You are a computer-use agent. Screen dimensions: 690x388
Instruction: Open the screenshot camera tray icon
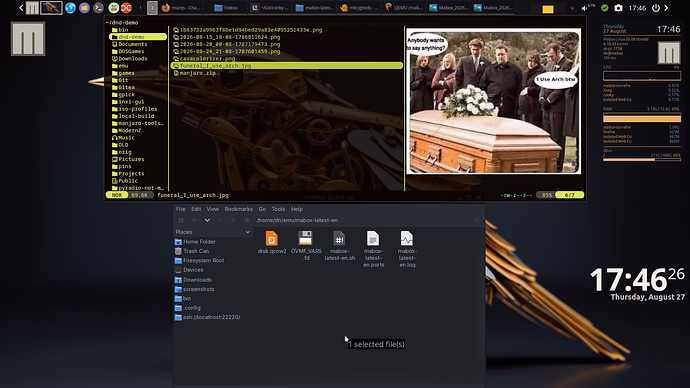point(618,8)
